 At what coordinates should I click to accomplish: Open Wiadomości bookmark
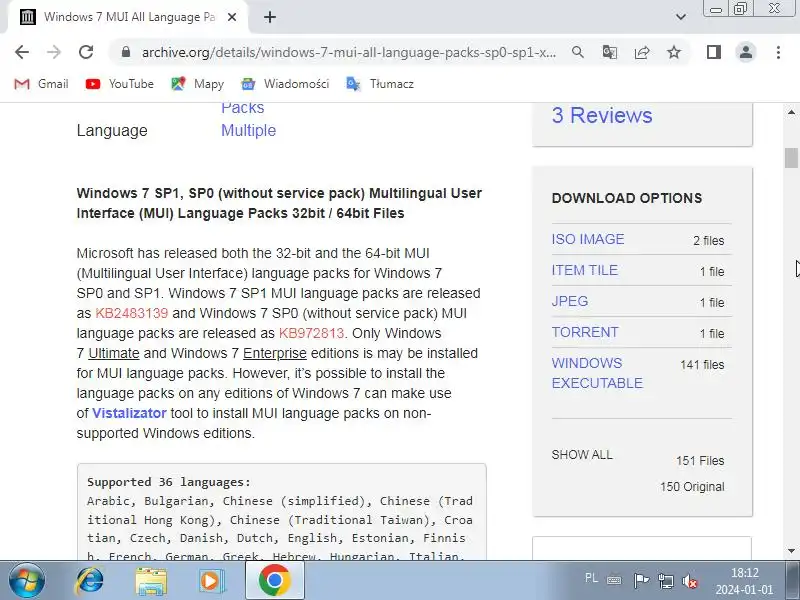[285, 84]
